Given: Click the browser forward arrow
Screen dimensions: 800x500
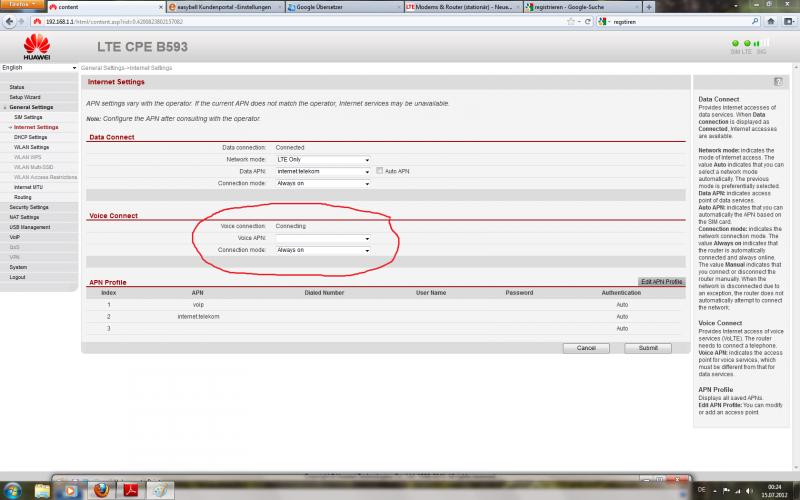Looking at the screenshot, I should point(21,21).
